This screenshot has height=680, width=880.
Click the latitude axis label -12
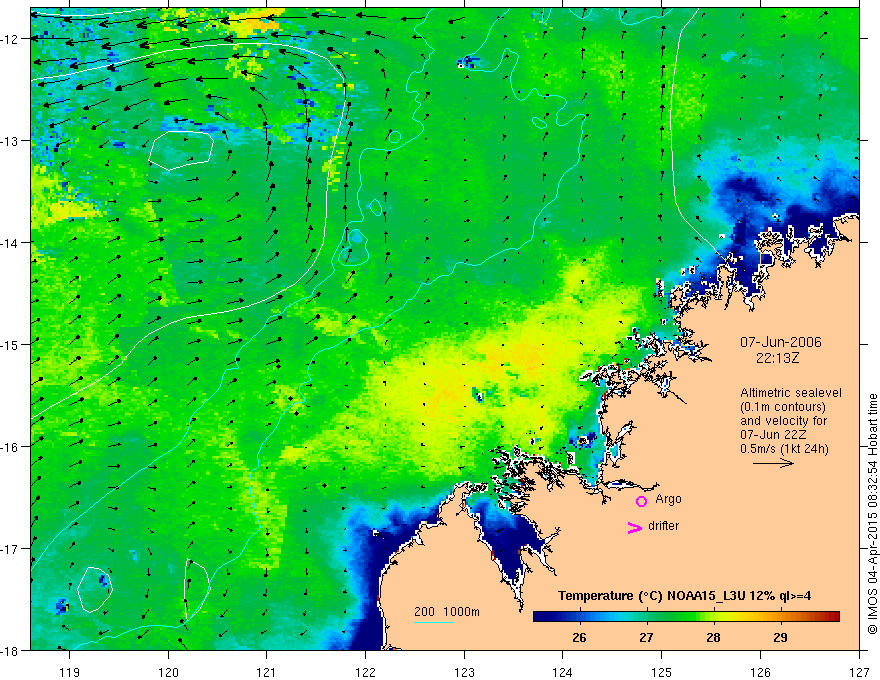[x=10, y=39]
